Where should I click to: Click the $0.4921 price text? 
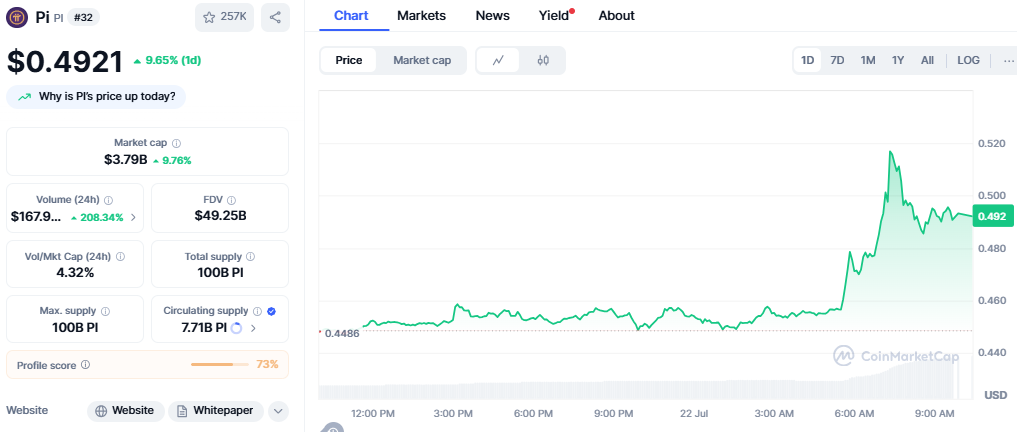pyautogui.click(x=65, y=62)
